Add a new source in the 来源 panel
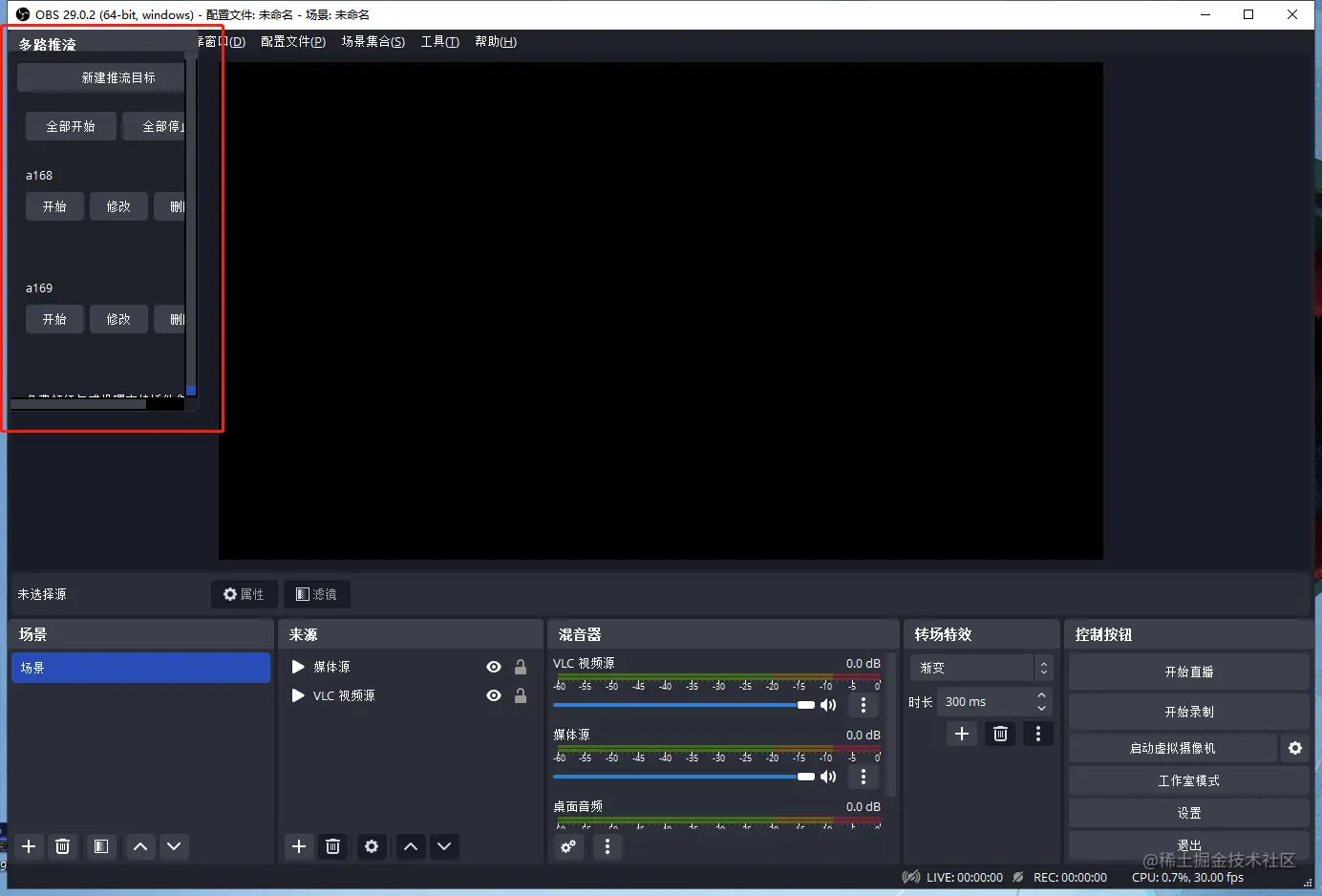The height and width of the screenshot is (896, 1322). pos(299,846)
